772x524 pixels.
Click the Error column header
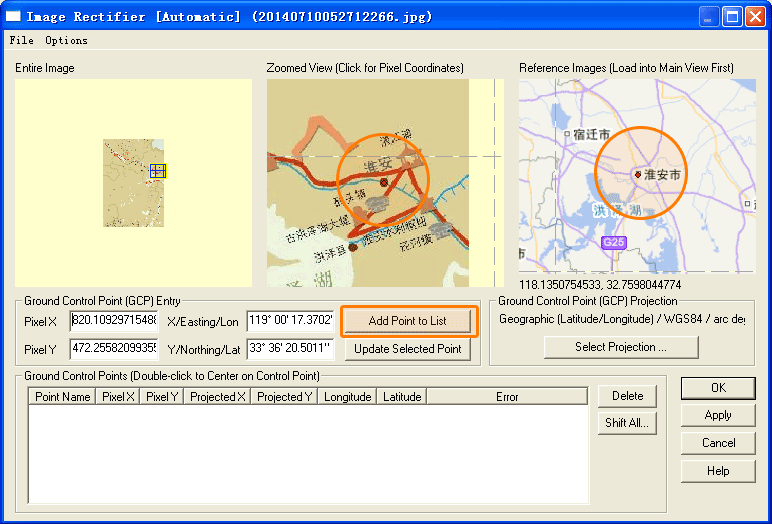tap(507, 397)
